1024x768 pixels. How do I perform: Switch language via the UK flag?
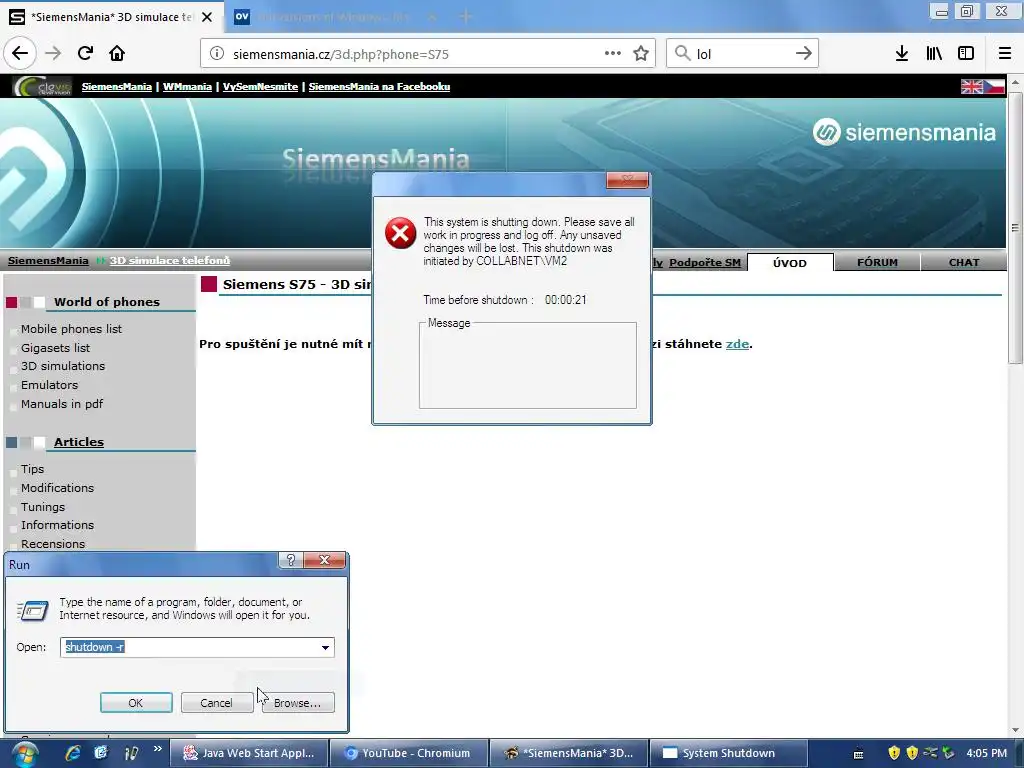coord(971,86)
